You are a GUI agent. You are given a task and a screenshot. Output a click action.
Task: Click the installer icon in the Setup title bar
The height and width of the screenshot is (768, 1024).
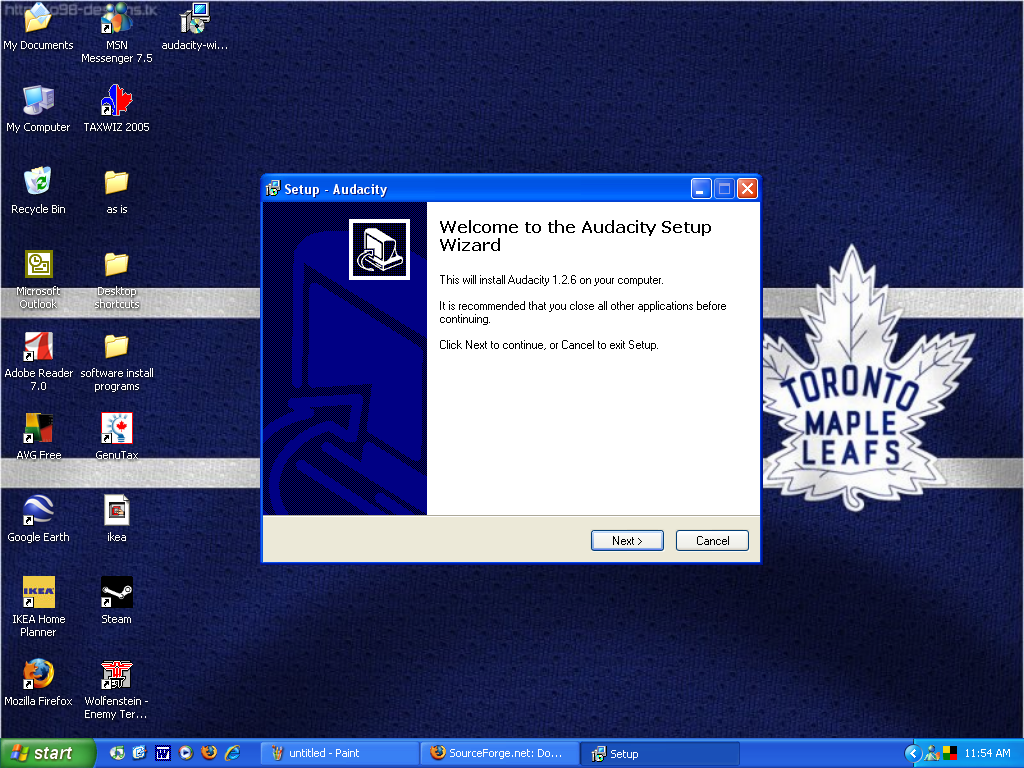(273, 189)
